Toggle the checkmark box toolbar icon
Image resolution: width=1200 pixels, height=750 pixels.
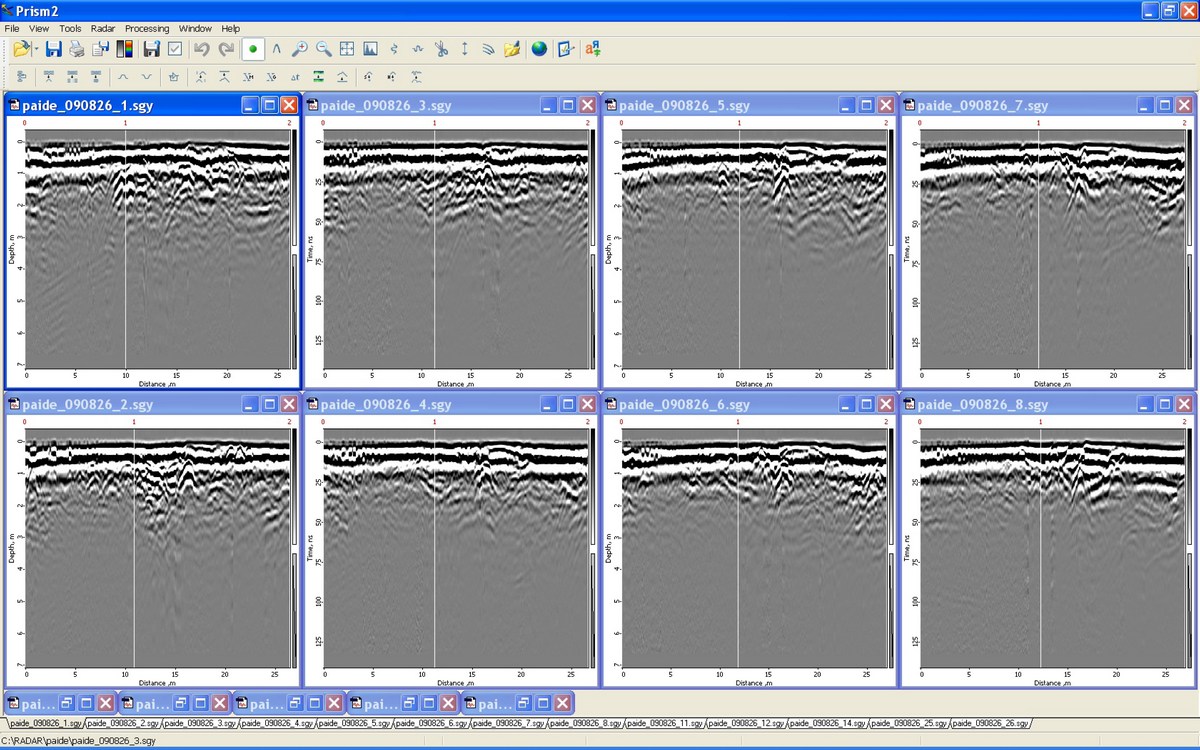pos(175,49)
